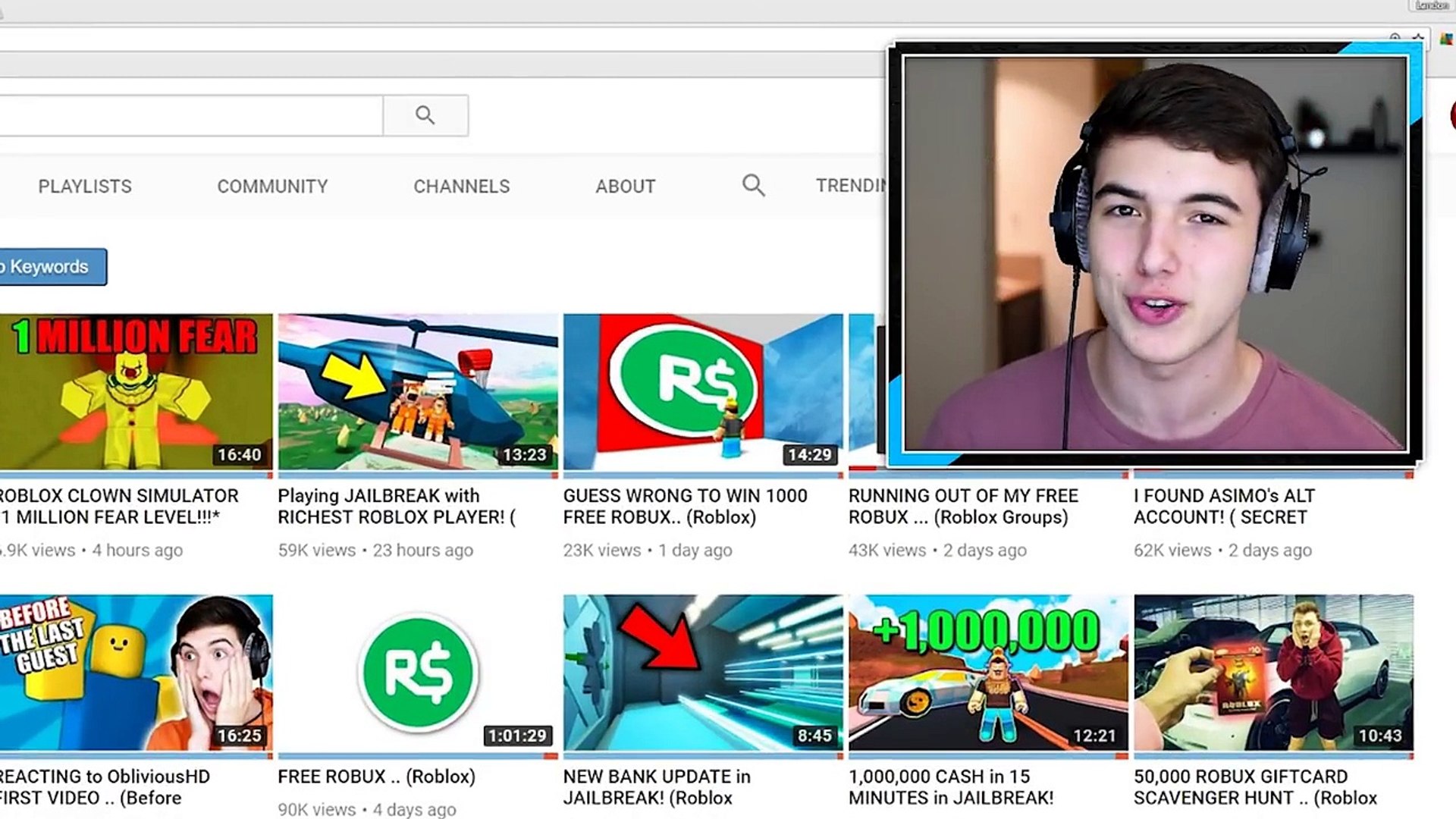1456x819 pixels.
Task: Open 'RUNNING OUT OF MY FREE ROBUX' title link
Action: tap(962, 506)
